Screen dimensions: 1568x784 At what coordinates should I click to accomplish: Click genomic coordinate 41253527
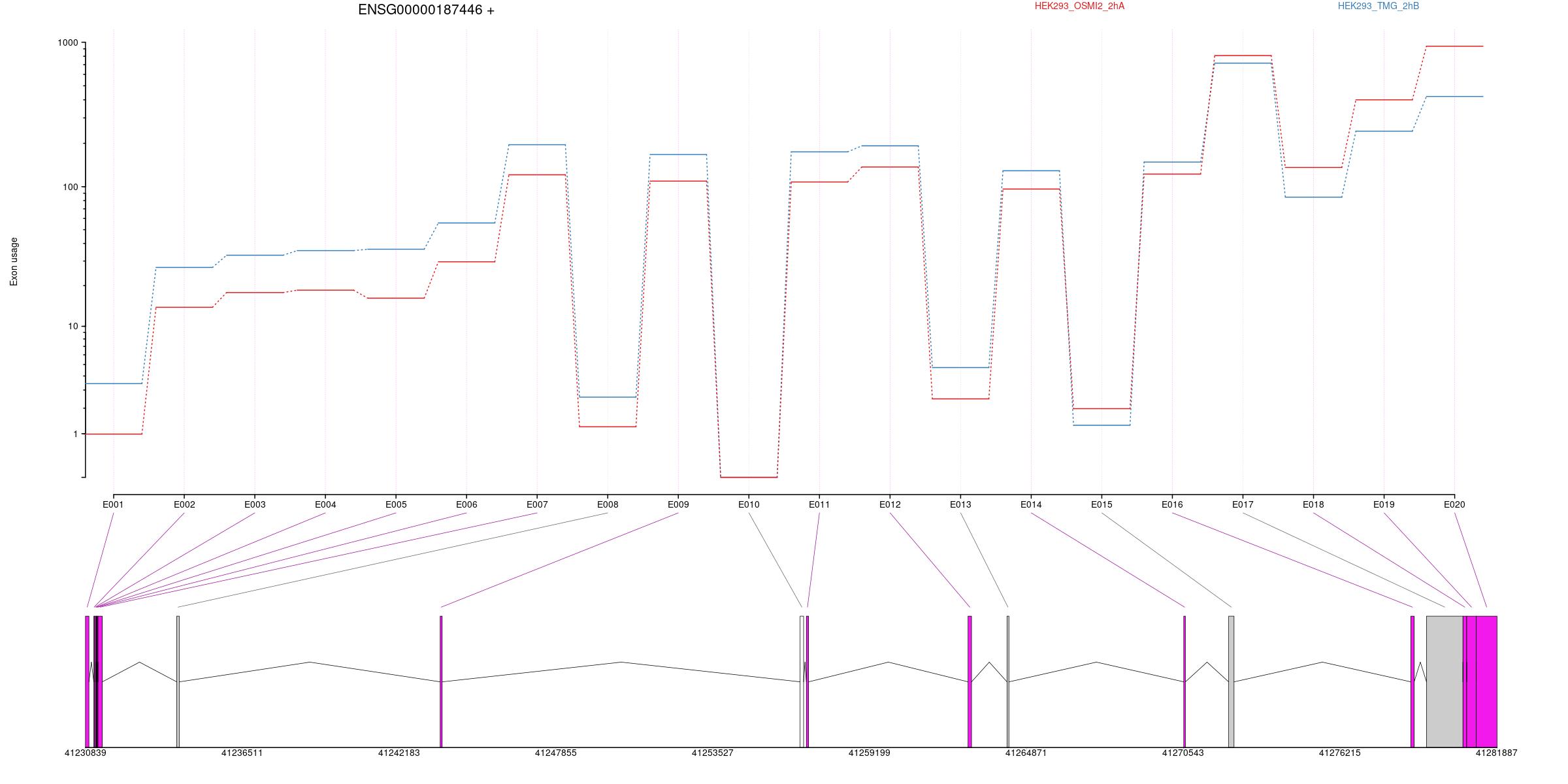coord(712,753)
